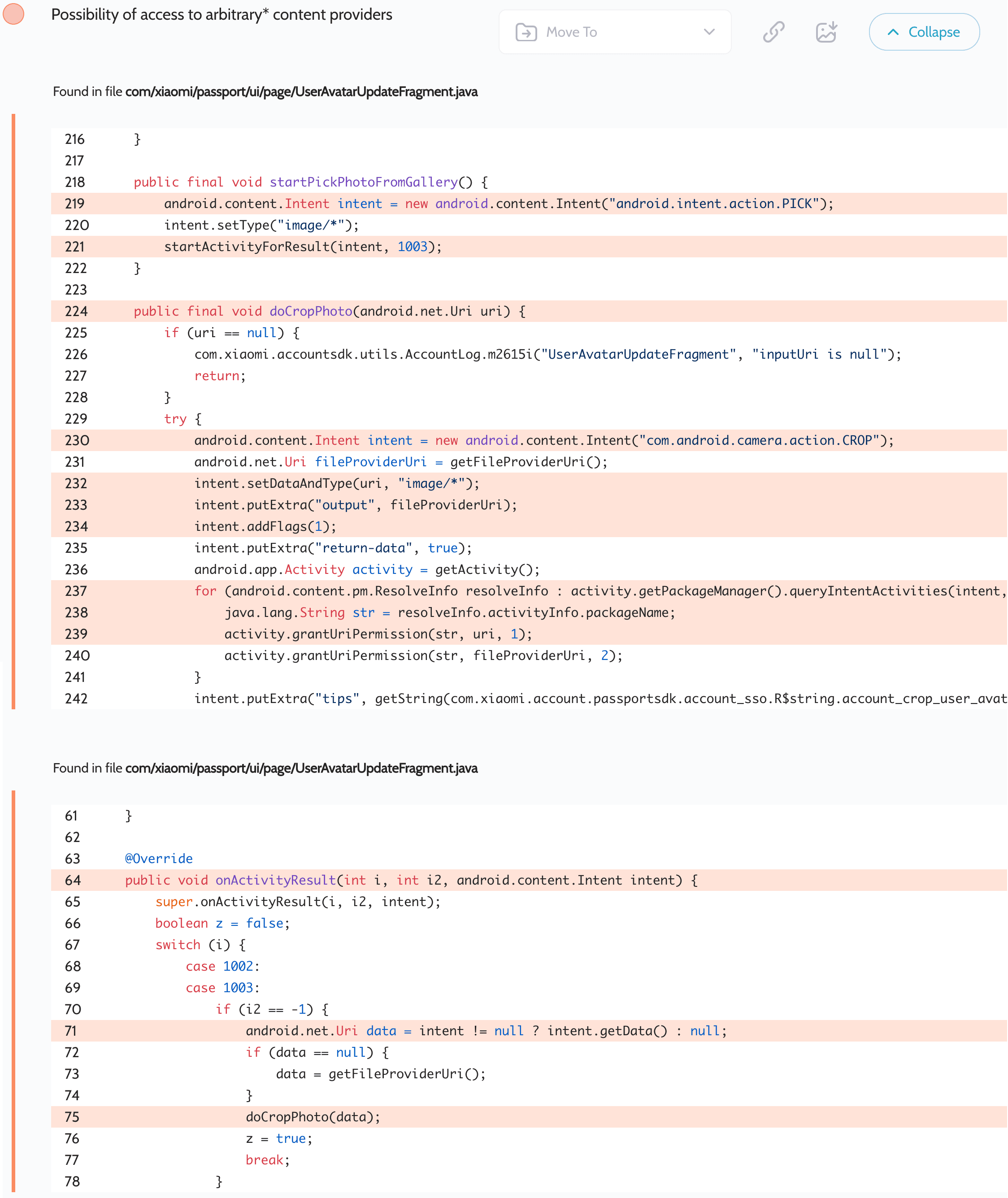Click the Move To dropdown chevron arrow
The width and height of the screenshot is (1008, 1198).
709,32
